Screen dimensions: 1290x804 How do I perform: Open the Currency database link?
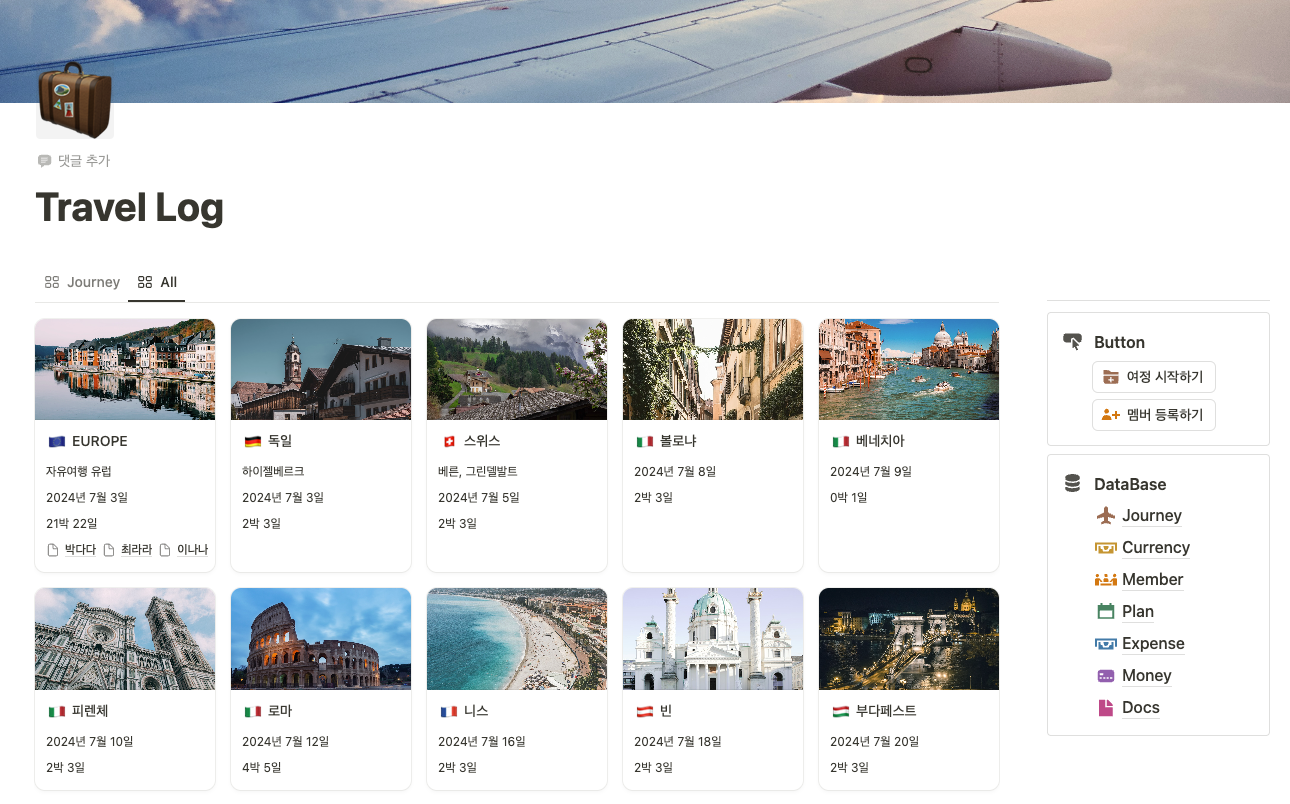pyautogui.click(x=1156, y=548)
